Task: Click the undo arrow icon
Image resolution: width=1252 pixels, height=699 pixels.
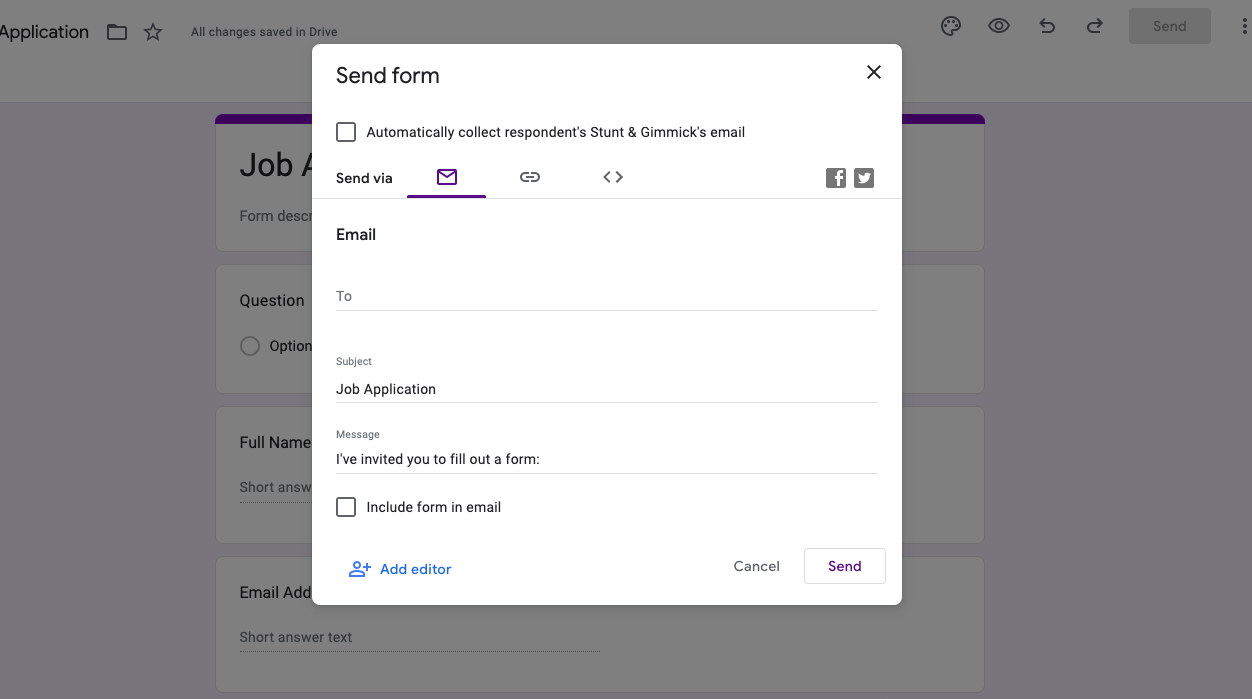Action: point(1047,27)
